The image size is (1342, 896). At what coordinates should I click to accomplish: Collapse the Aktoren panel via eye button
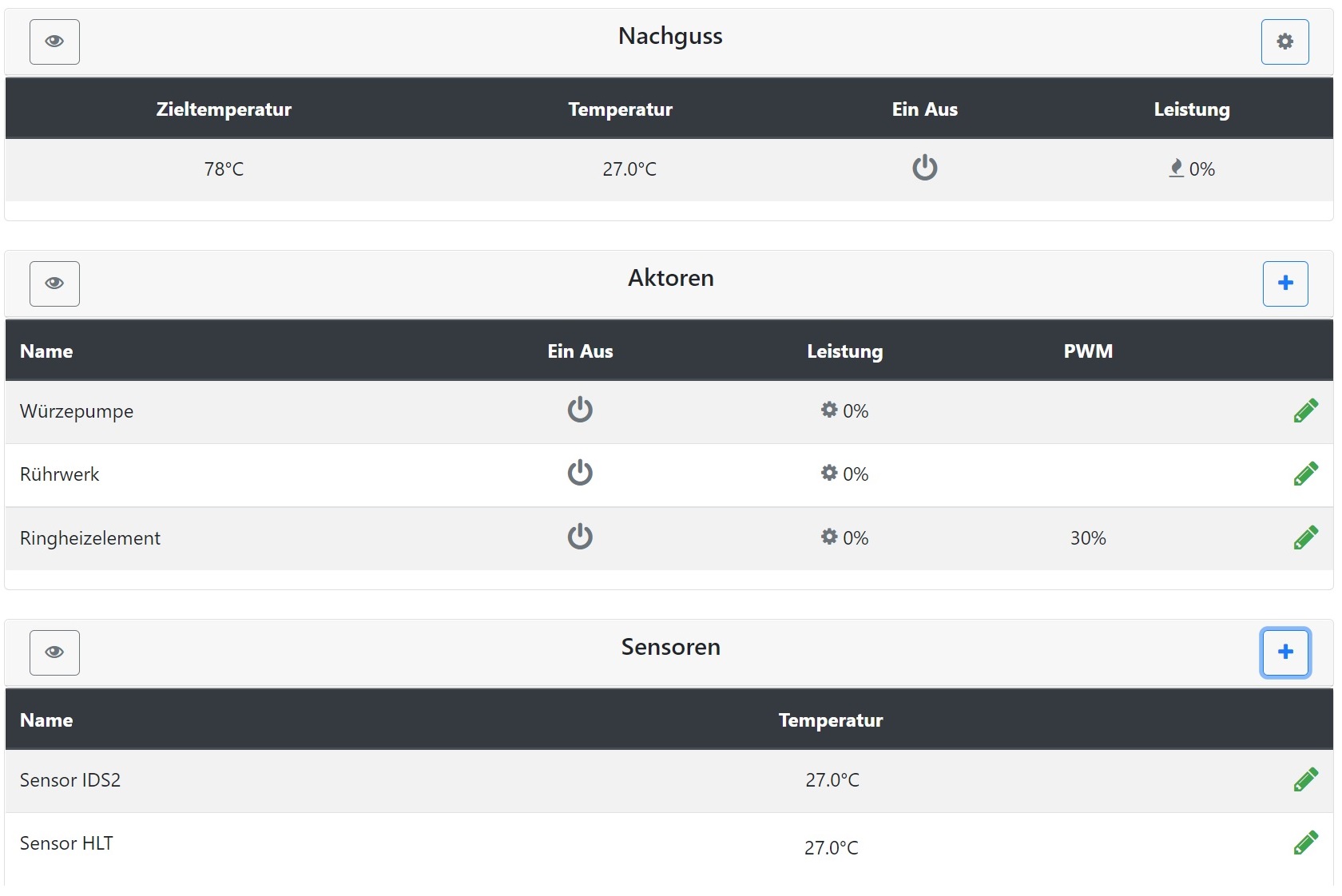[54, 283]
